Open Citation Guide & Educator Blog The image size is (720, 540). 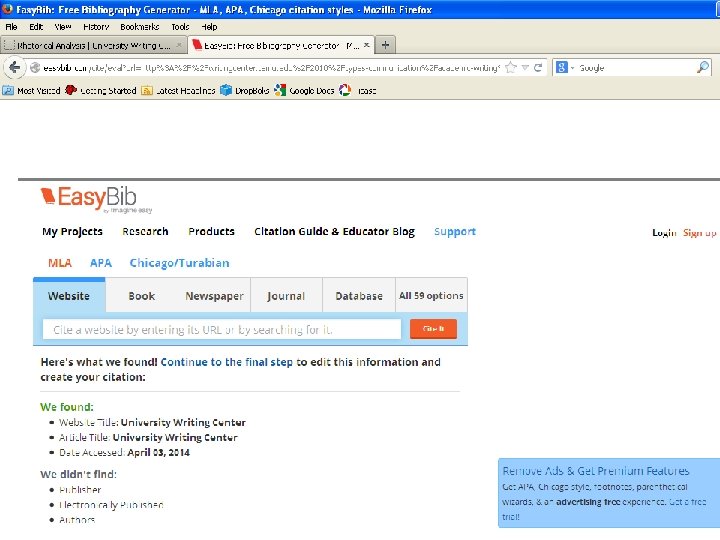(334, 231)
